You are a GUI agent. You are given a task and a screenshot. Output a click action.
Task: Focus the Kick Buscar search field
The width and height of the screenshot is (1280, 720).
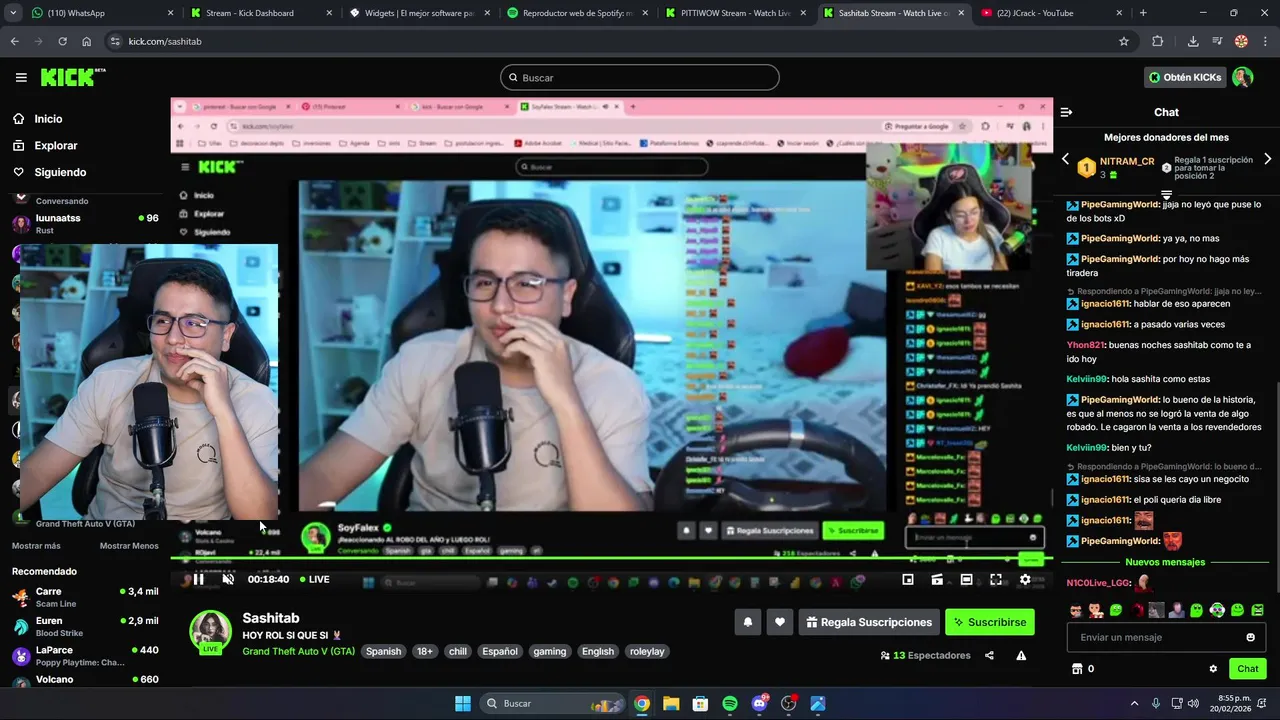640,77
